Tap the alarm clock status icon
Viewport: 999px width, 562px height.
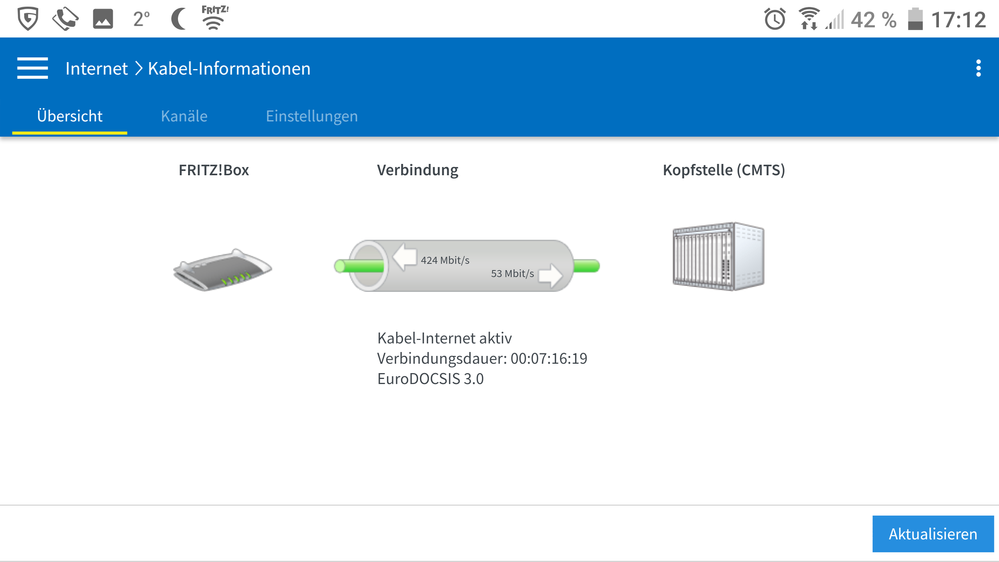(775, 19)
